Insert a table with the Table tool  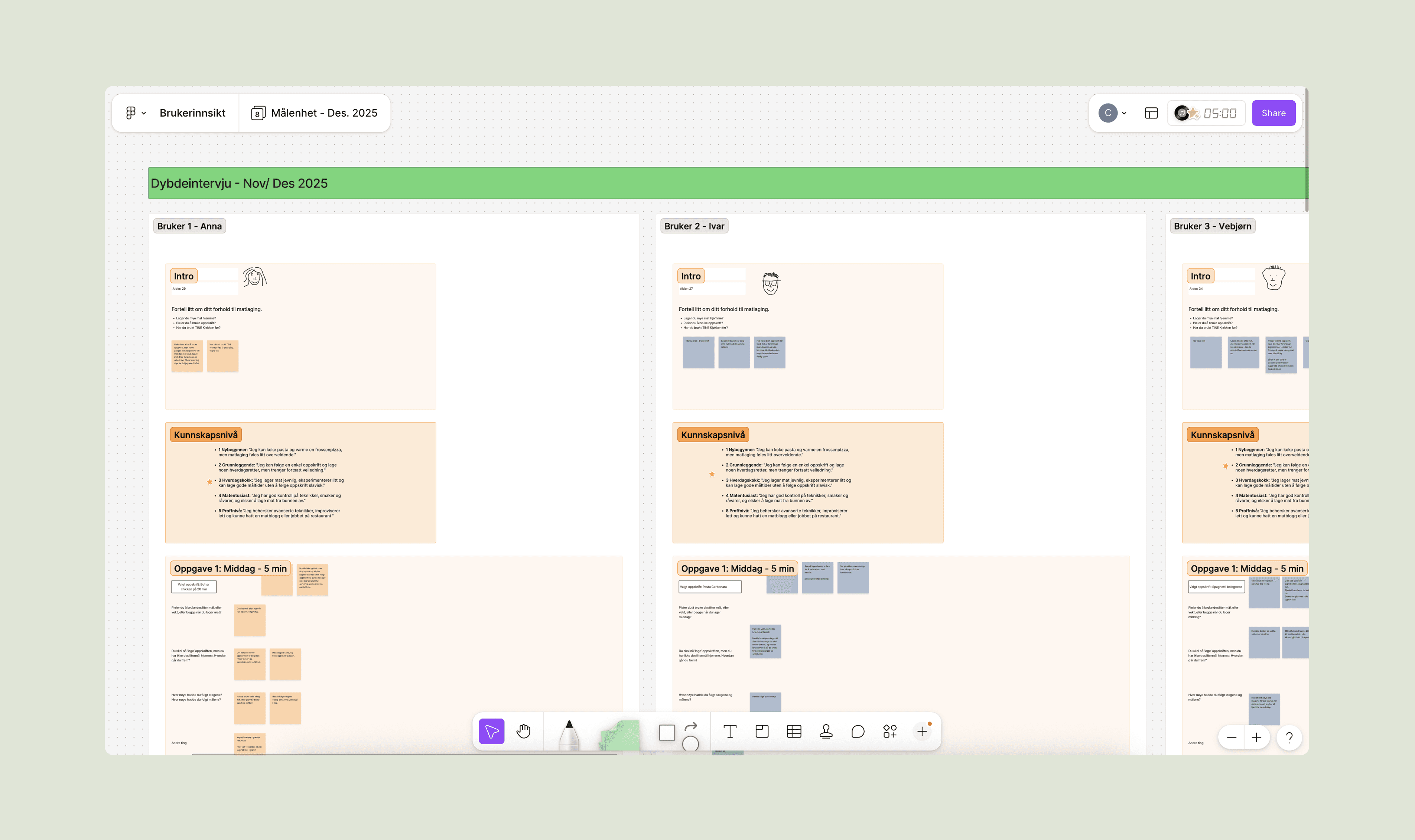pos(794,731)
